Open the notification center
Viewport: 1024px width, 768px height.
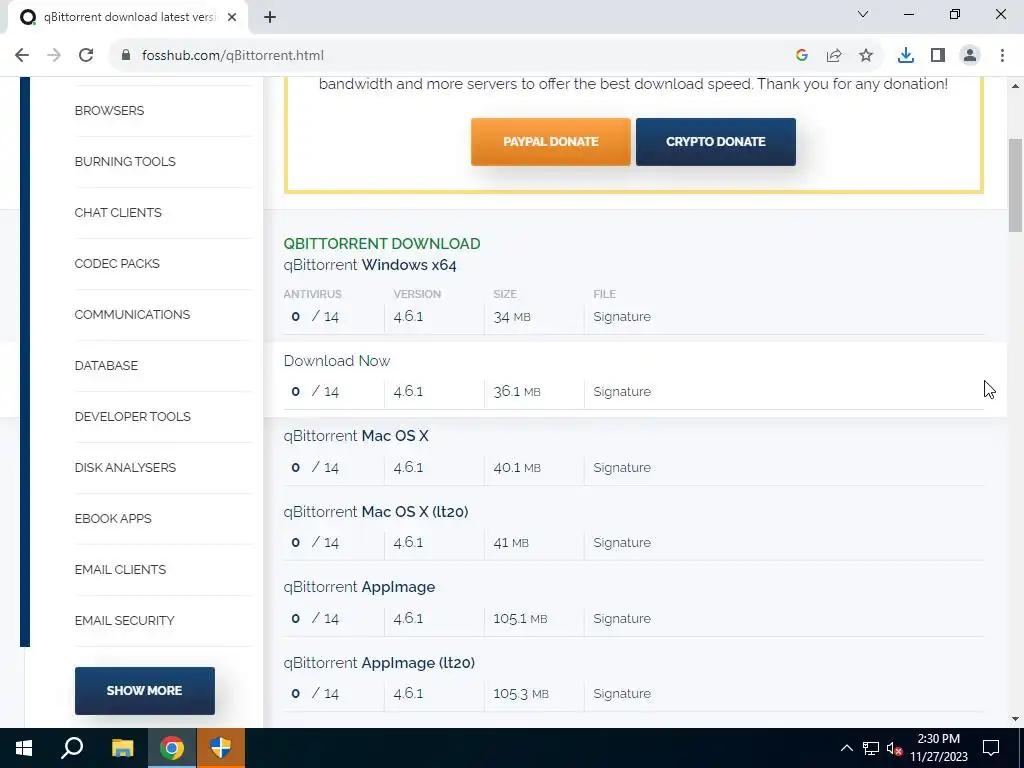[x=991, y=748]
